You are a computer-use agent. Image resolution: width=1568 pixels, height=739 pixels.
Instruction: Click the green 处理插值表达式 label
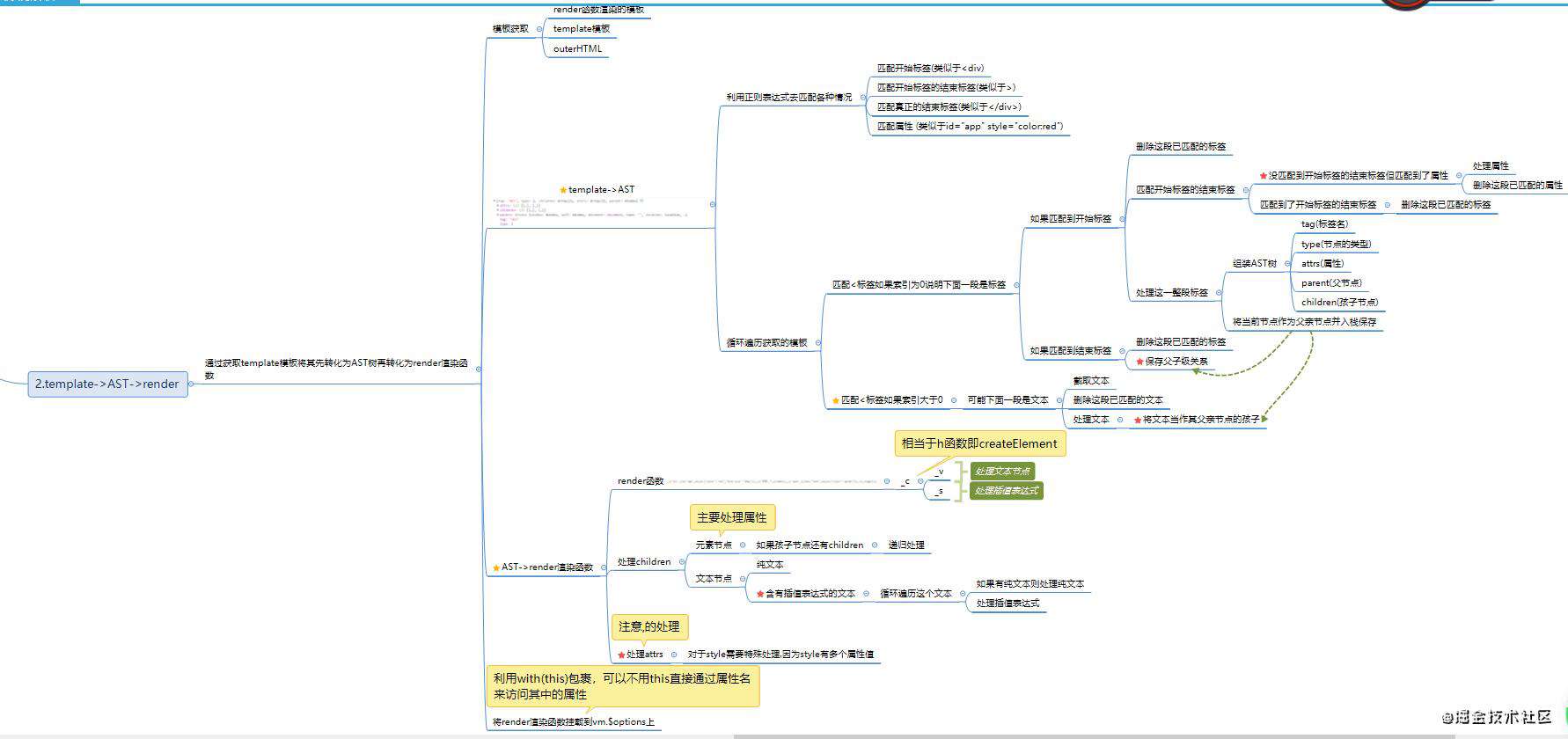tap(1007, 491)
